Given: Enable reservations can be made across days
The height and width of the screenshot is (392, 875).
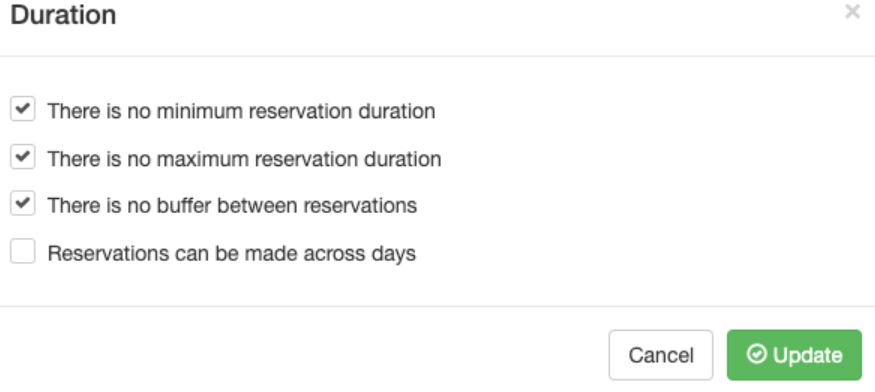Looking at the screenshot, I should (x=23, y=251).
